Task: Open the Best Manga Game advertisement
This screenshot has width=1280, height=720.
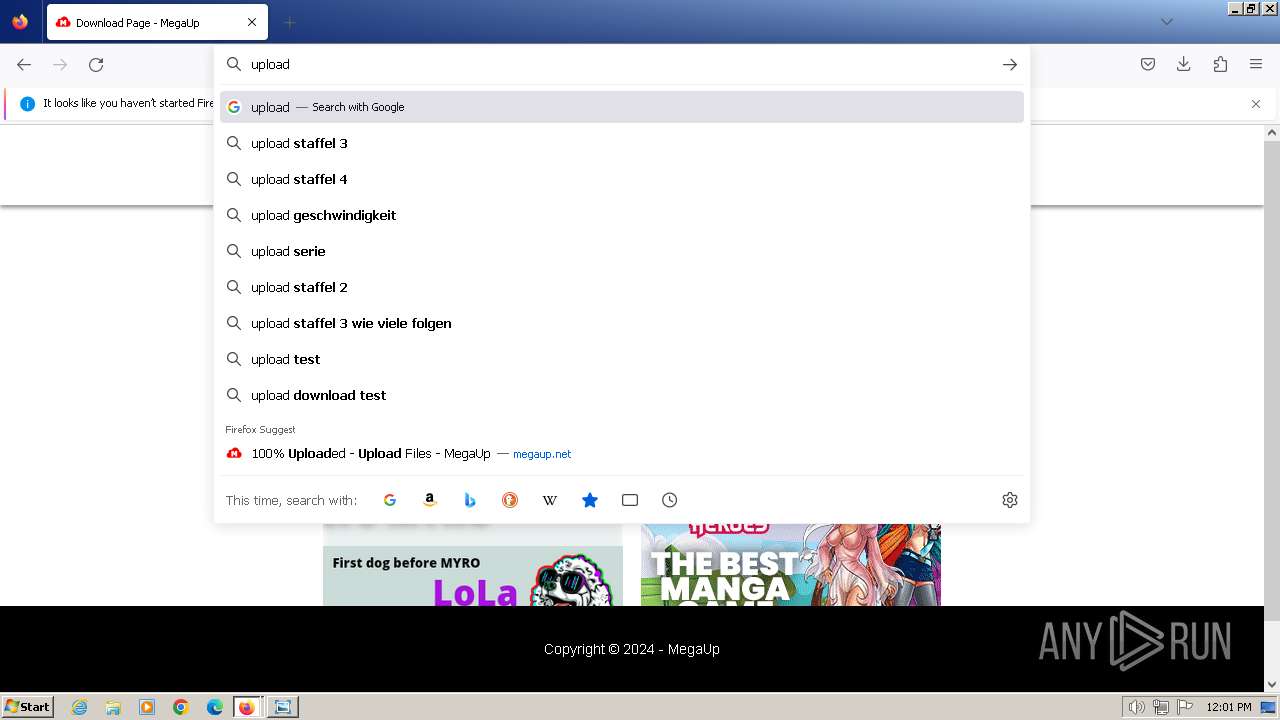Action: click(791, 564)
